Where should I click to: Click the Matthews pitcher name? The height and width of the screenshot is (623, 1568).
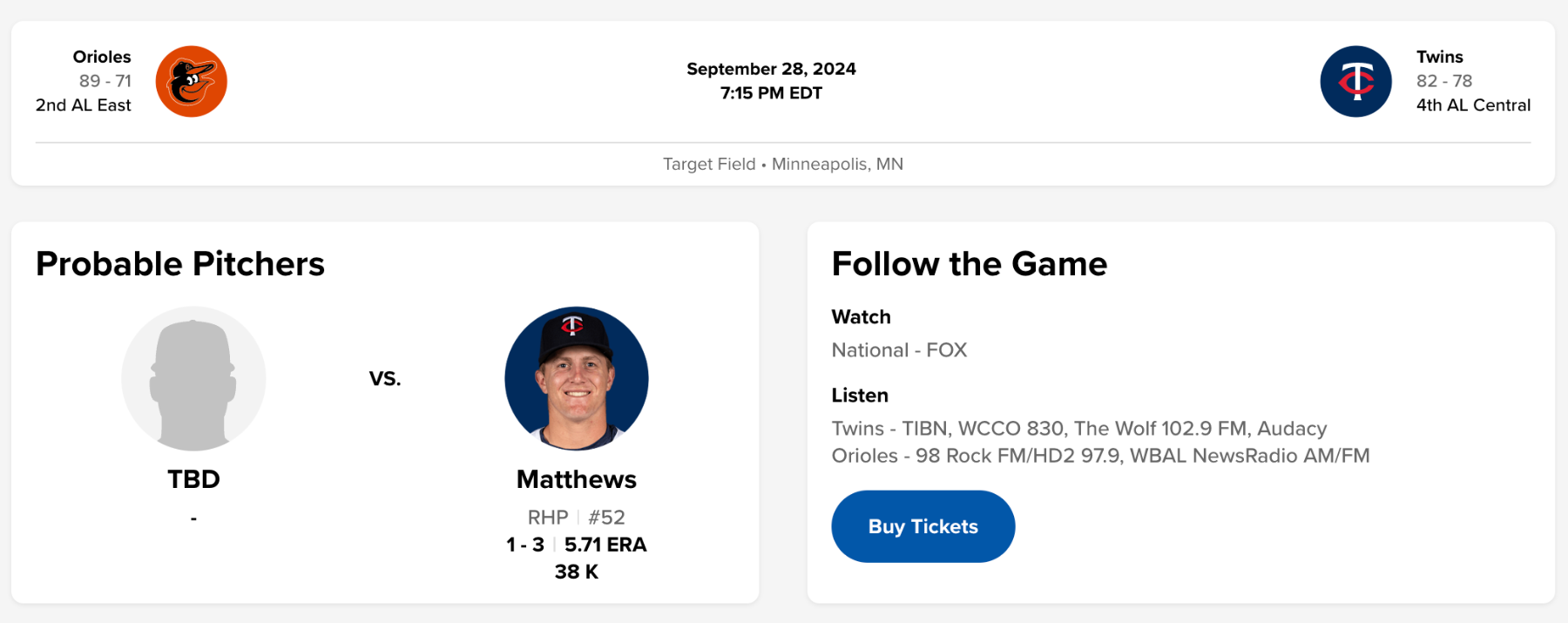pos(576,479)
